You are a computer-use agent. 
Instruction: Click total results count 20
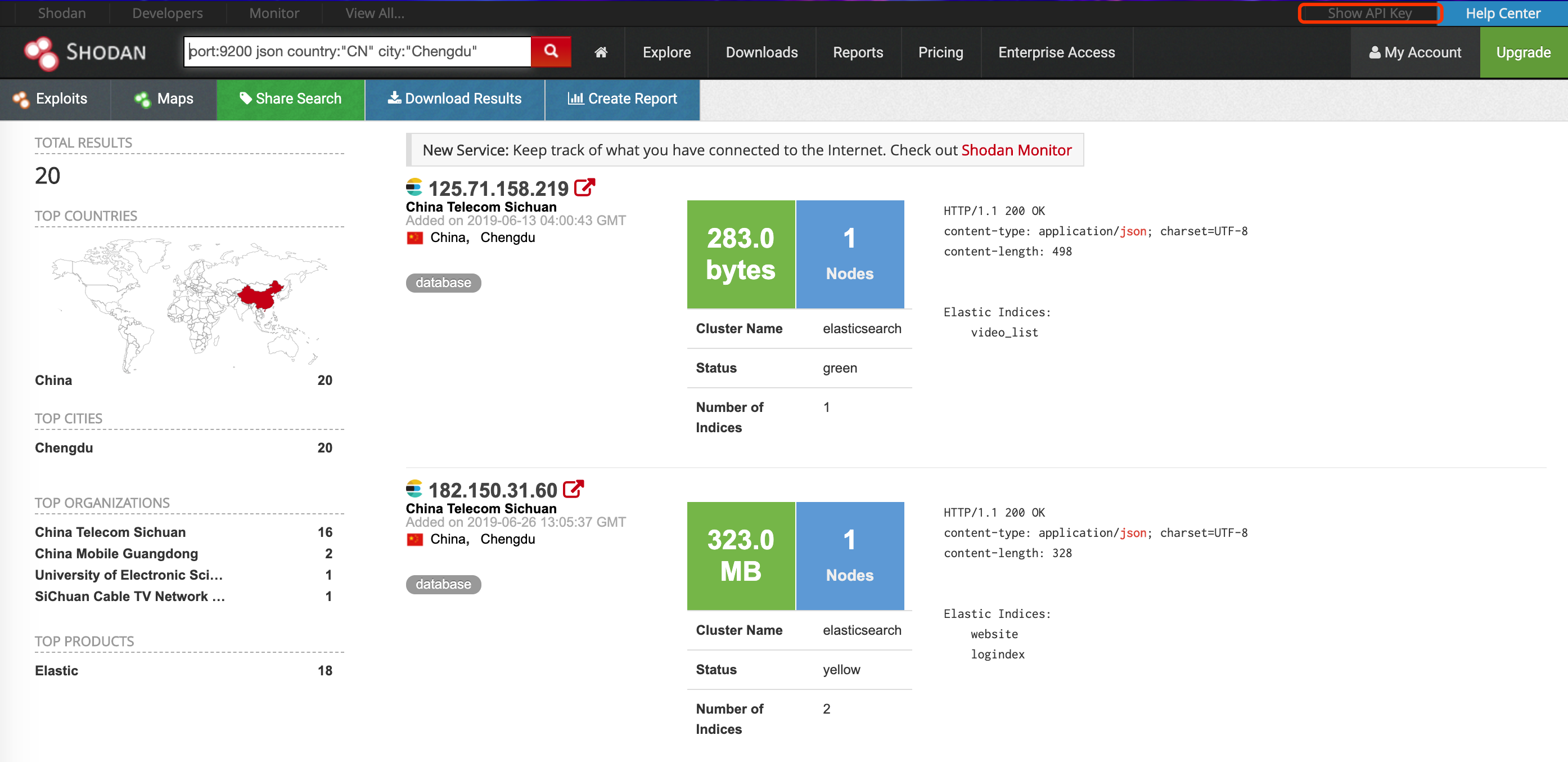coord(47,176)
